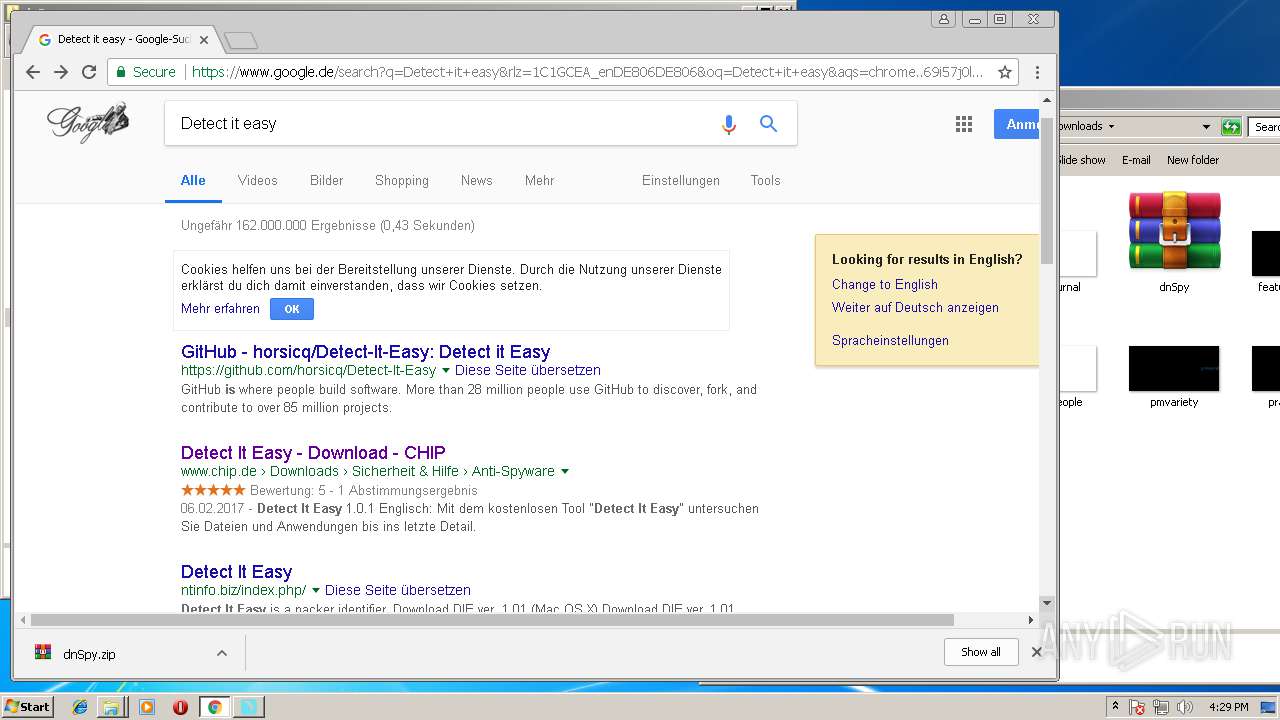
Task: Close the downloads bar
Action: [x=1037, y=652]
